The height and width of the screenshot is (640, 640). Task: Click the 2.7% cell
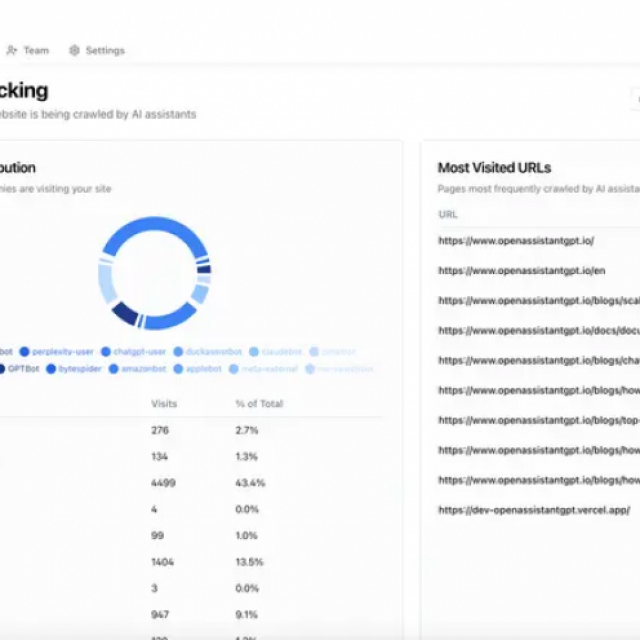point(247,430)
